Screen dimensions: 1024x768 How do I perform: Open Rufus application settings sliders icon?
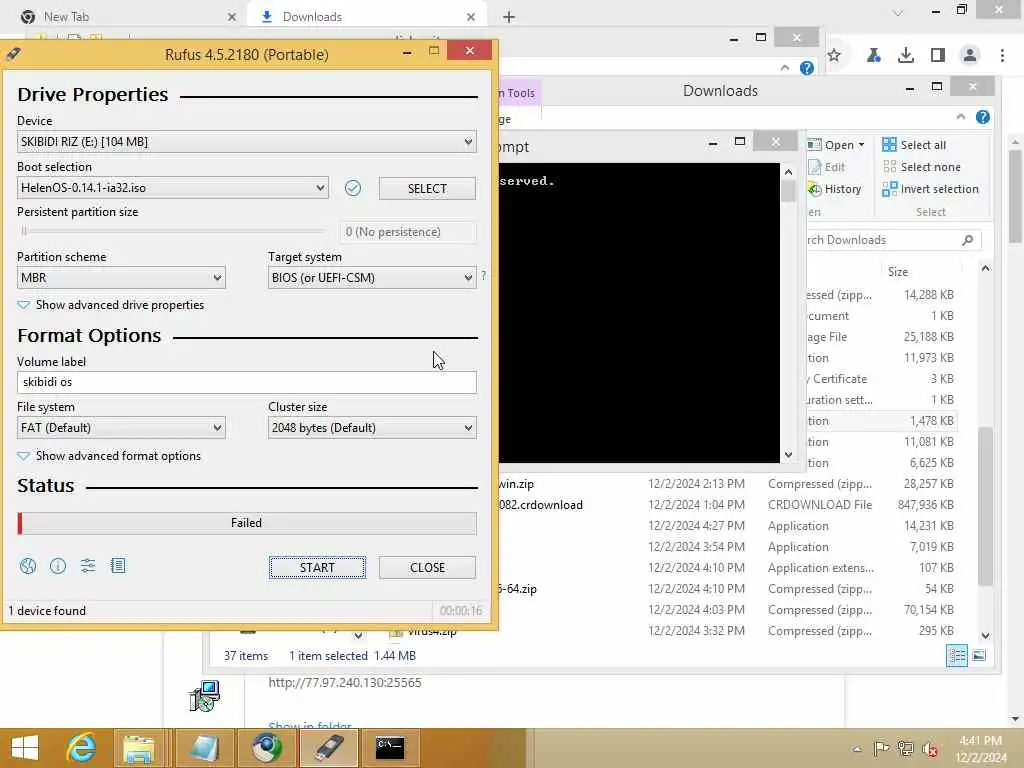88,566
